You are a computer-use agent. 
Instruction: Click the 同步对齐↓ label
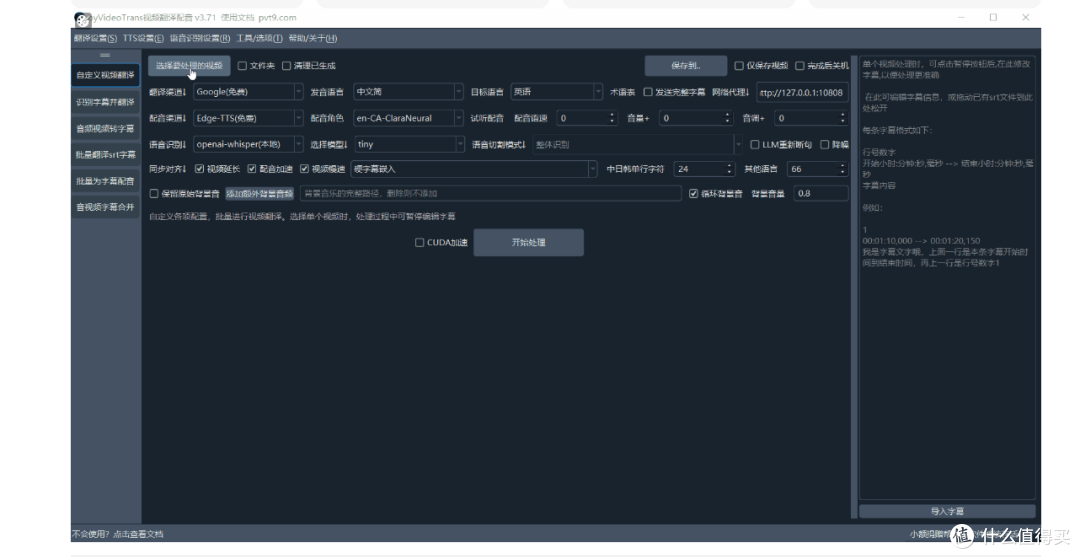tap(167, 169)
